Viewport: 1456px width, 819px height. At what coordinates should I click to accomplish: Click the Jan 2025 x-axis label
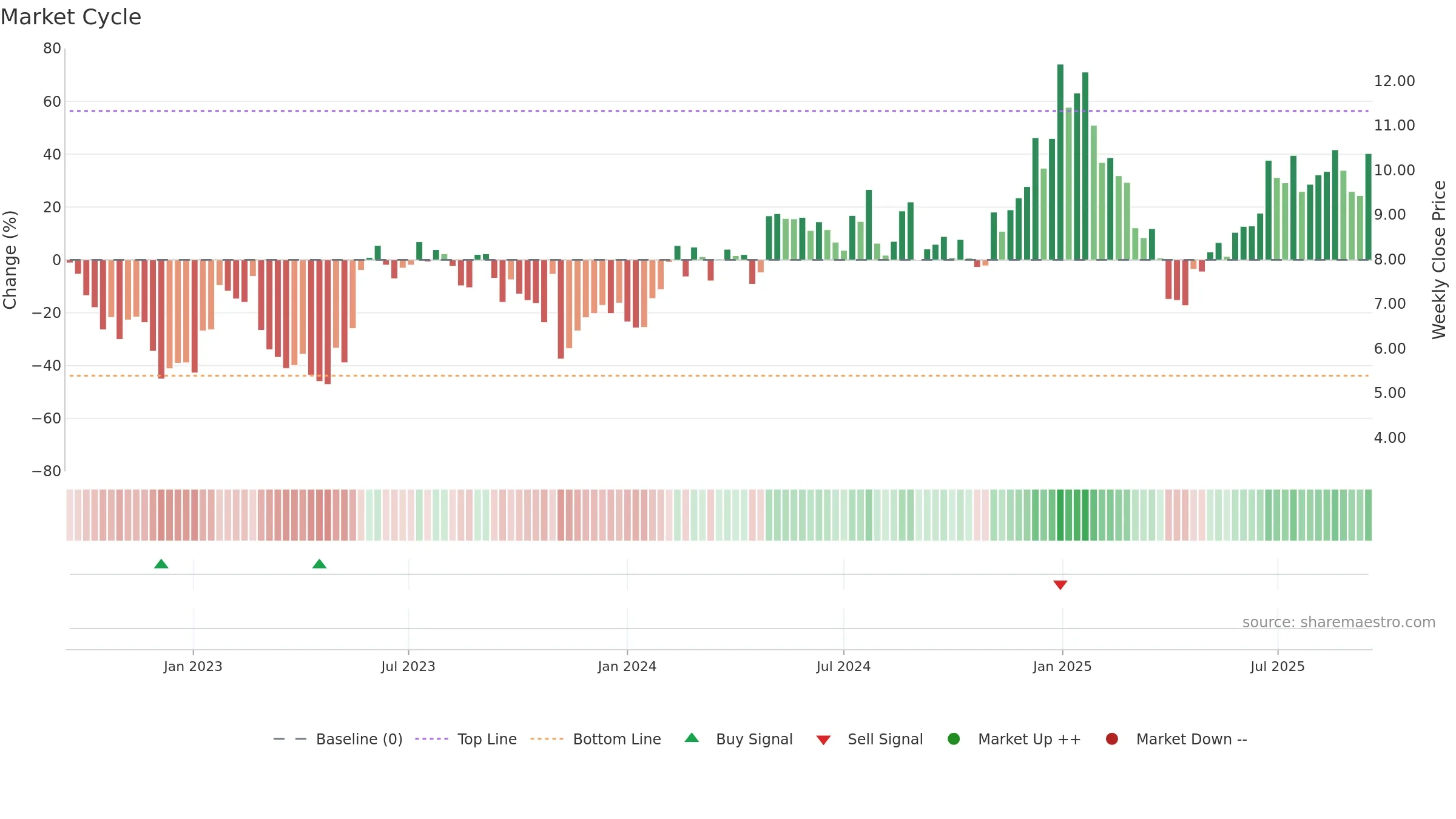point(1062,667)
